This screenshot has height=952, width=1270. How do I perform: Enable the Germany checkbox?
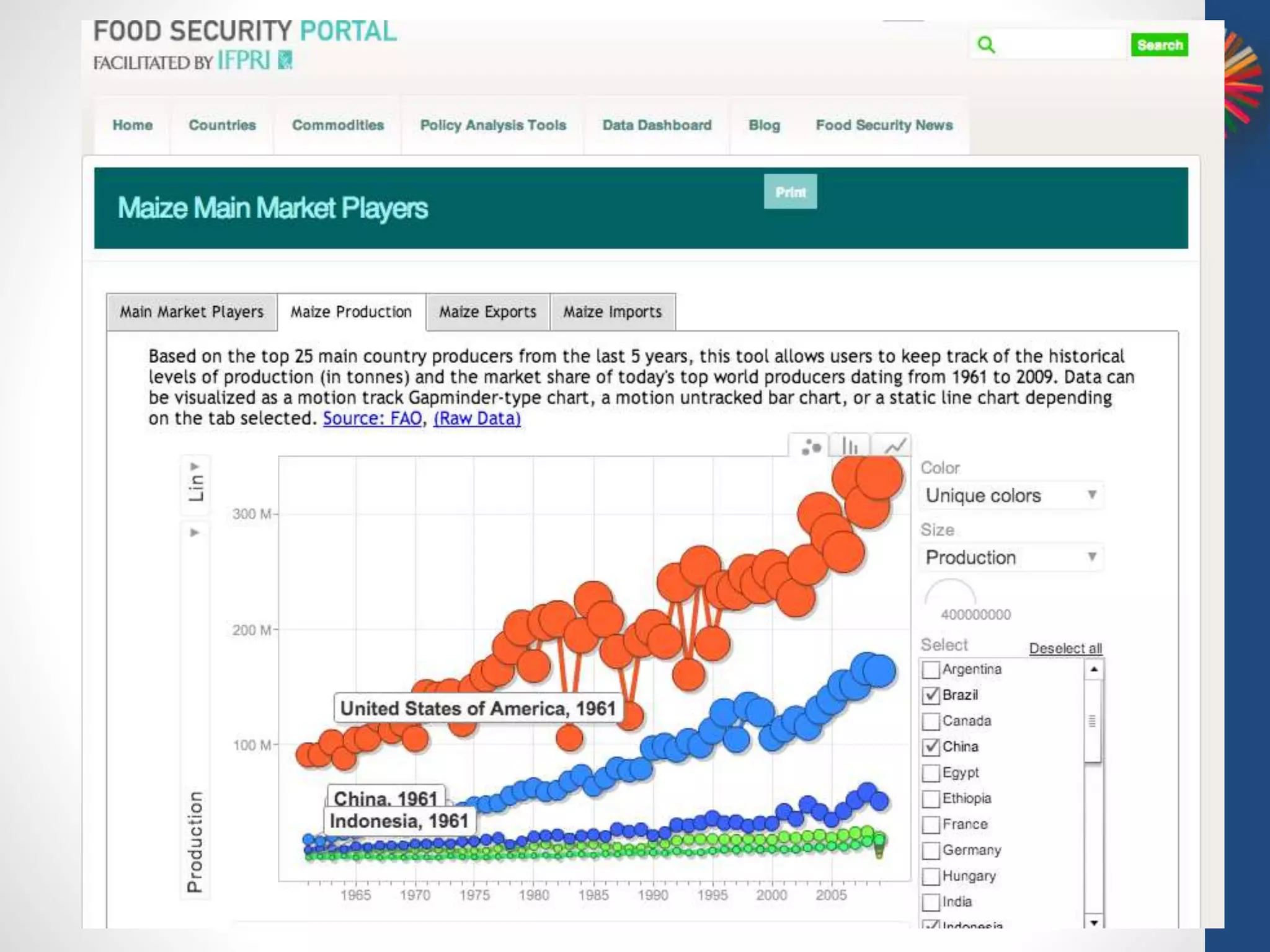click(x=931, y=850)
